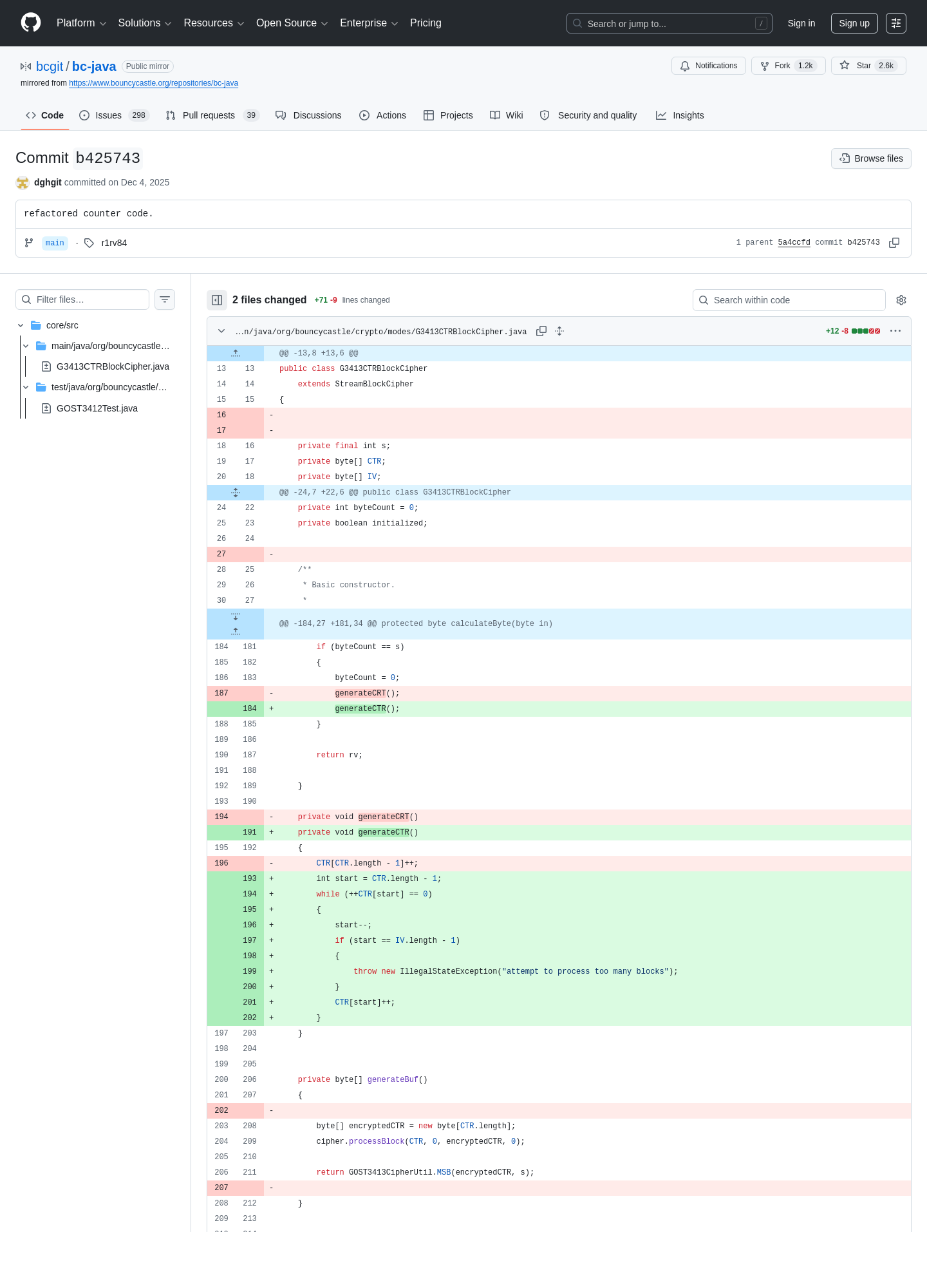Open the Pull requests tab

coord(212,115)
